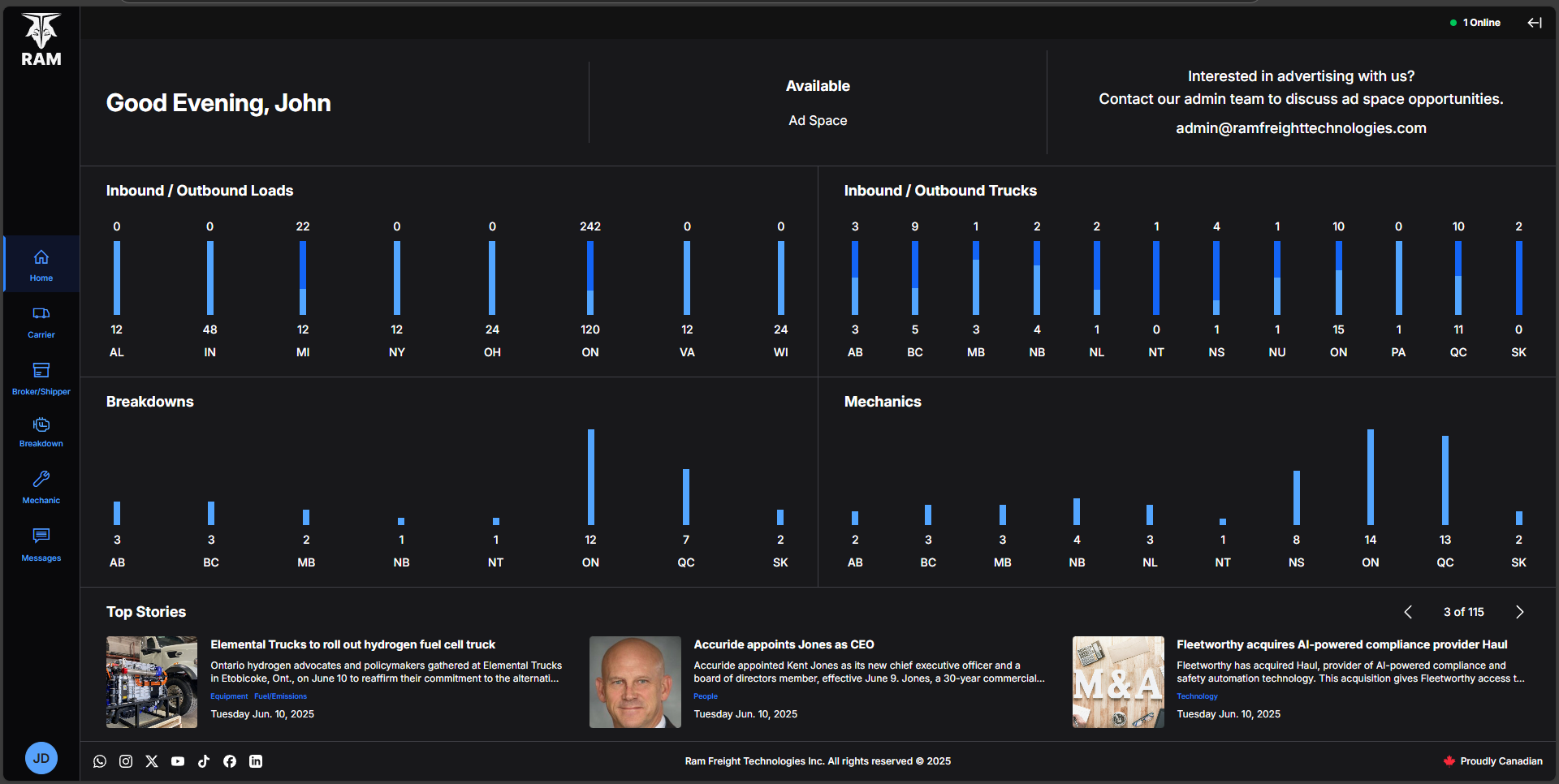The image size is (1559, 784).
Task: Click the JD profile avatar
Action: pos(41,758)
